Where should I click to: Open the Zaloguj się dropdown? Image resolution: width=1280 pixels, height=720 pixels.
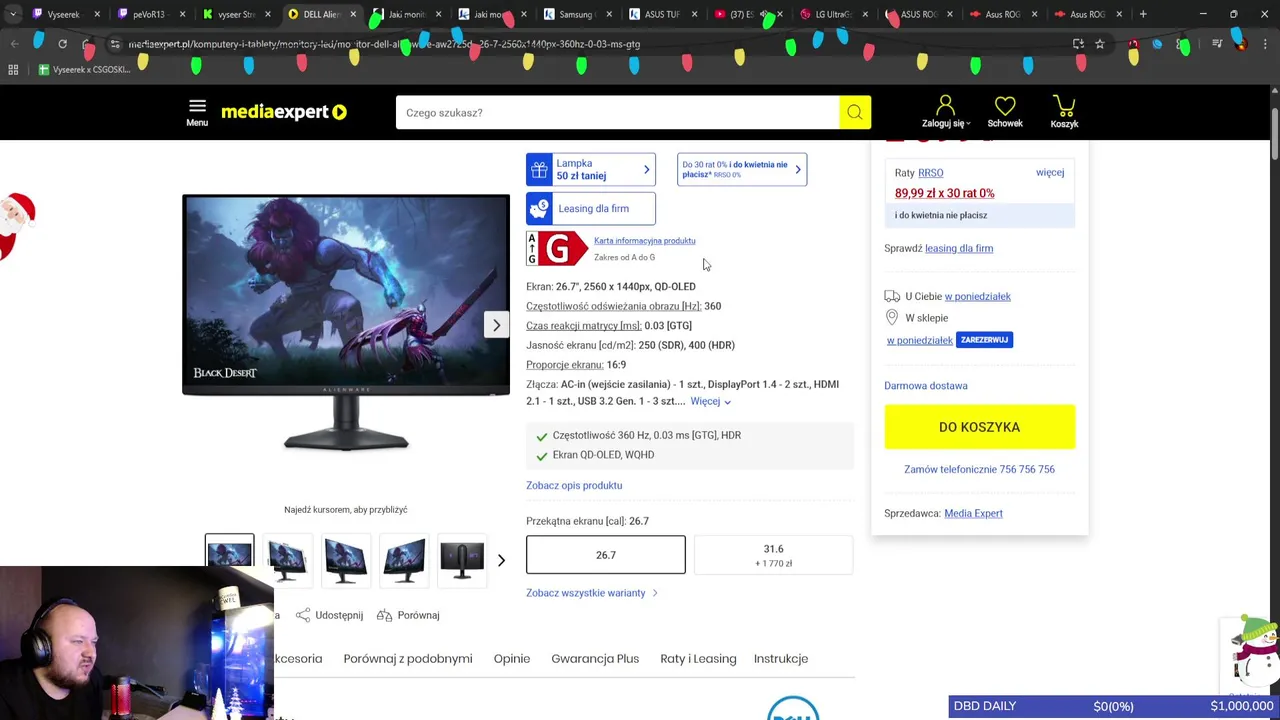coord(946,123)
